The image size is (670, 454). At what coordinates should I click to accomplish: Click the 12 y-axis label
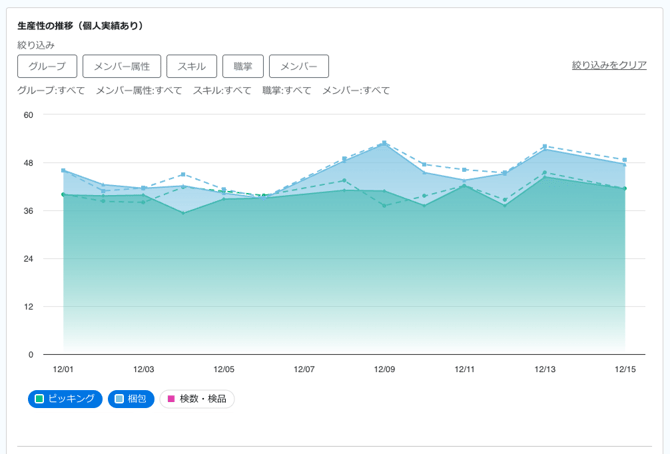point(28,307)
